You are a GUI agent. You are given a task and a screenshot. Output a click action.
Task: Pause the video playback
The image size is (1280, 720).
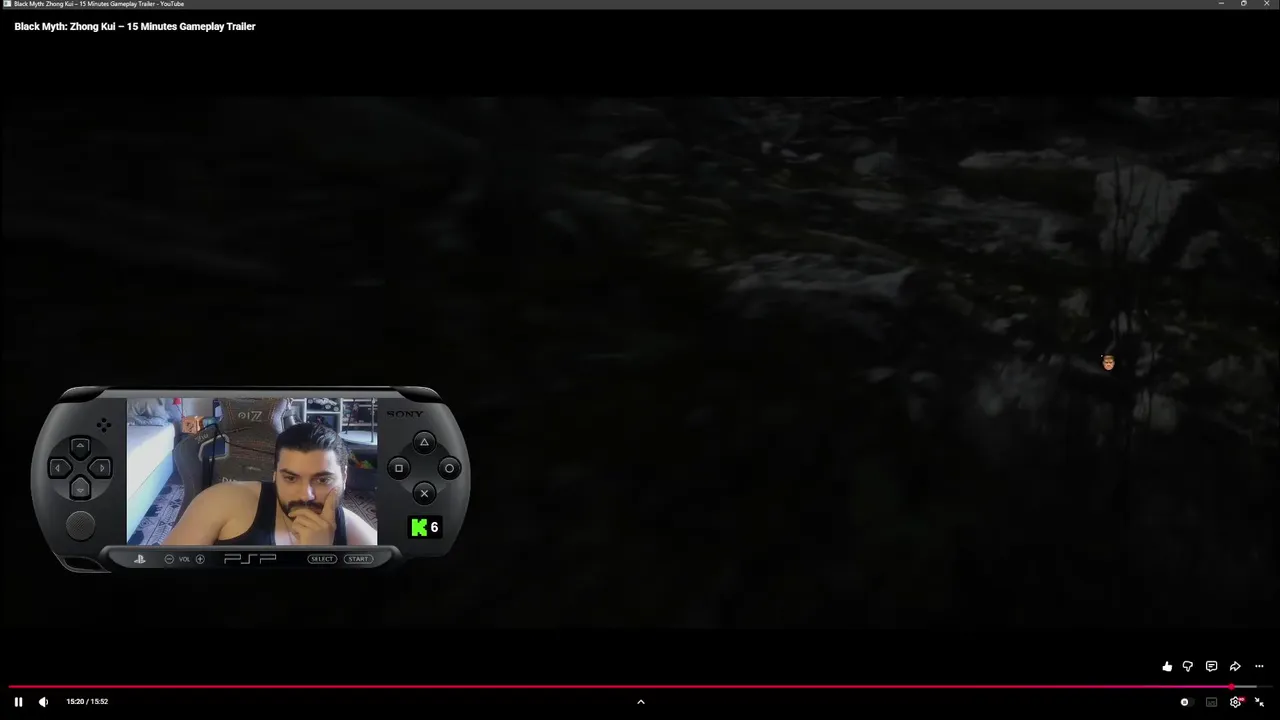[x=18, y=702]
